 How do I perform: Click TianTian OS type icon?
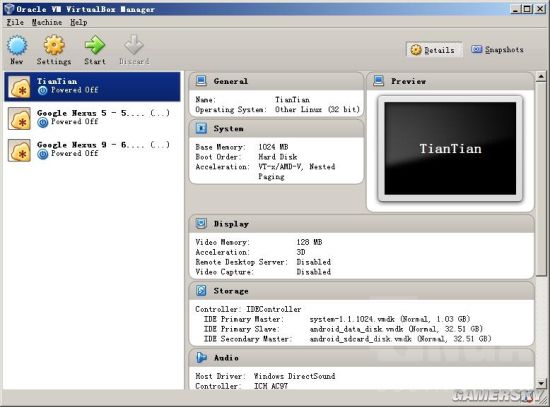pyautogui.click(x=20, y=87)
